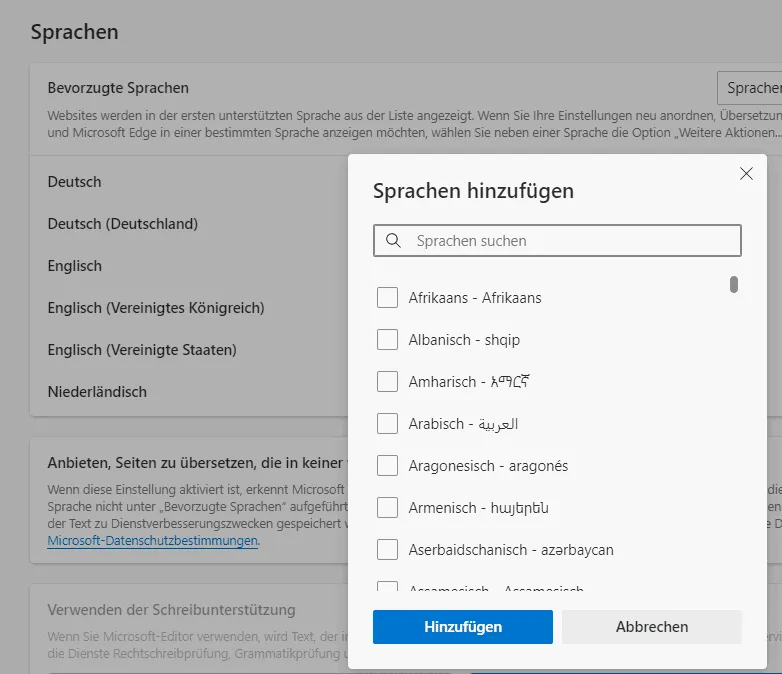Open the Microsoft-Datenschutzbestimmungen link
The height and width of the screenshot is (674, 782).
[153, 541]
